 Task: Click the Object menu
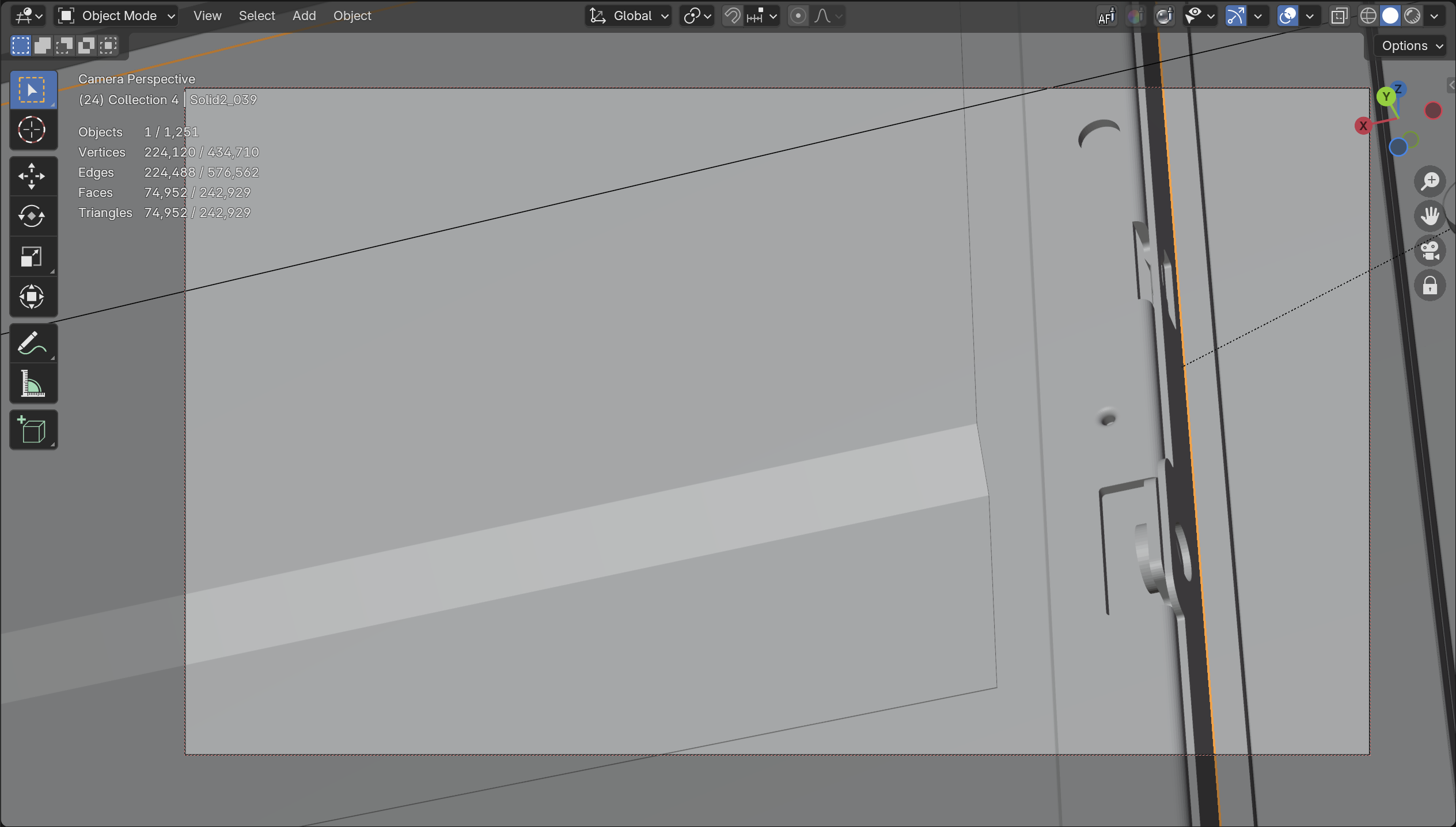coord(352,16)
